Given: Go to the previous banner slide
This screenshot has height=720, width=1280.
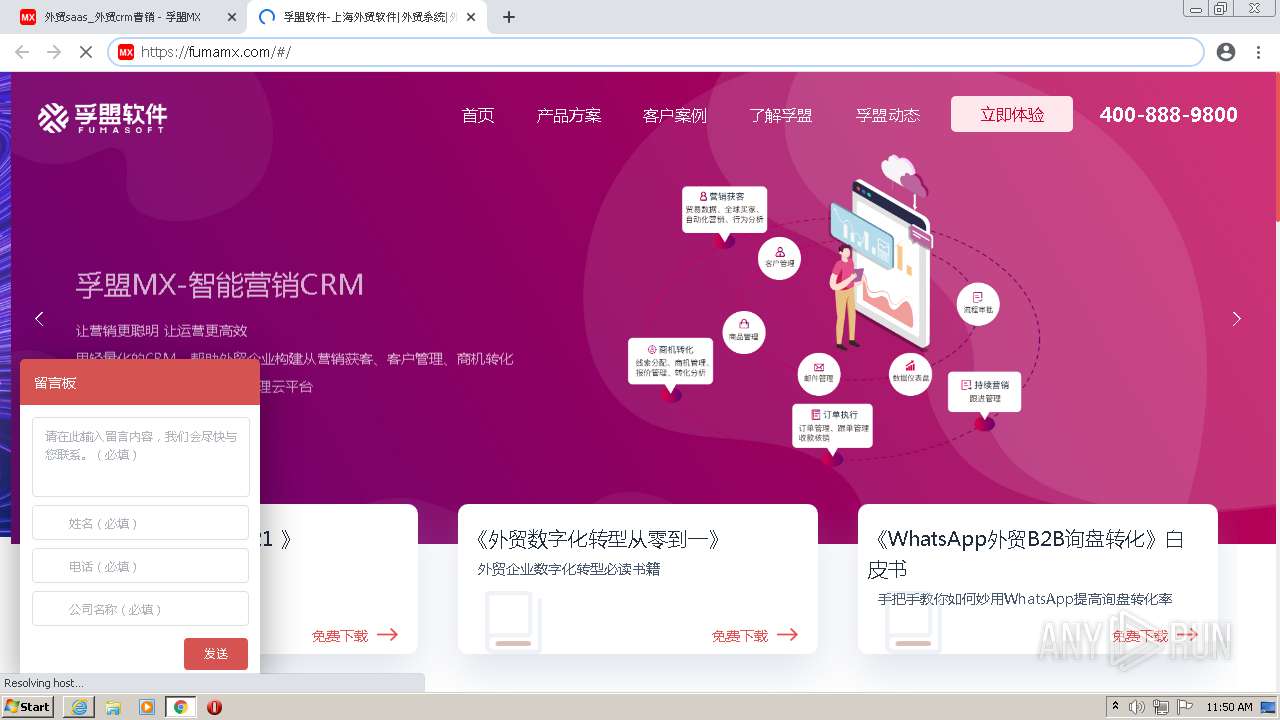Looking at the screenshot, I should (x=39, y=318).
